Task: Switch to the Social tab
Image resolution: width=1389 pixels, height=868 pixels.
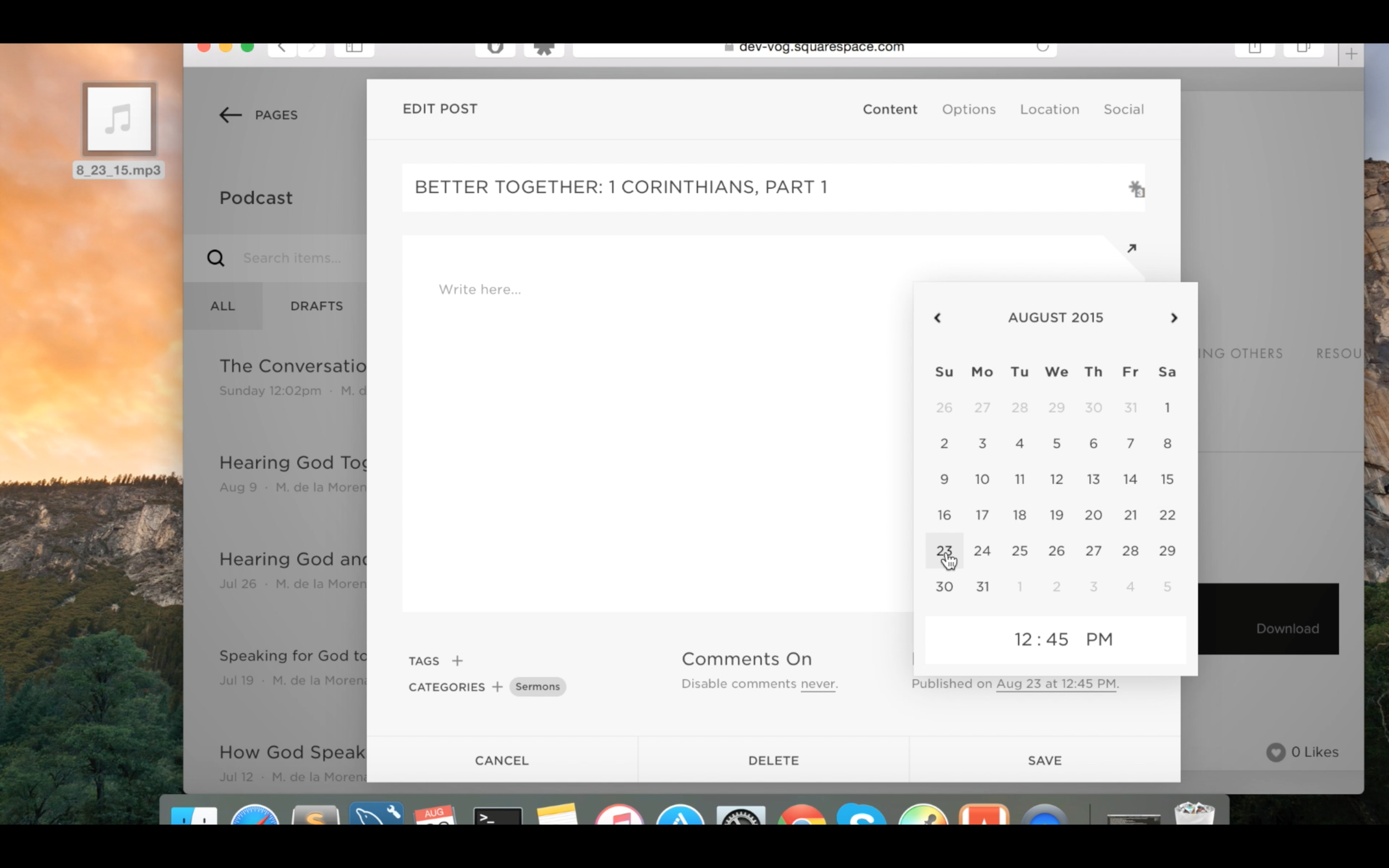Action: [1123, 109]
